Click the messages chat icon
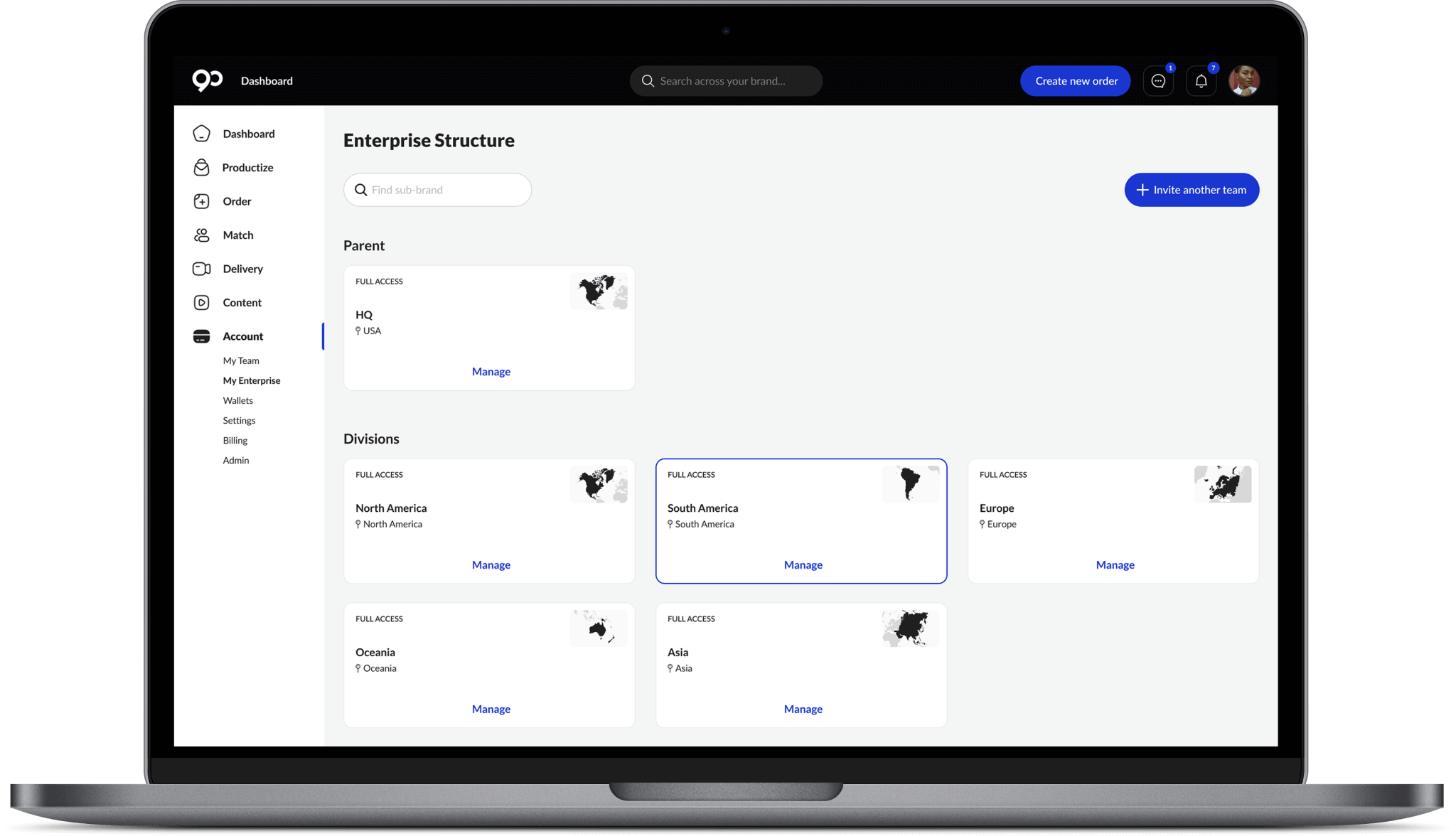The image size is (1456, 836). pyautogui.click(x=1159, y=80)
